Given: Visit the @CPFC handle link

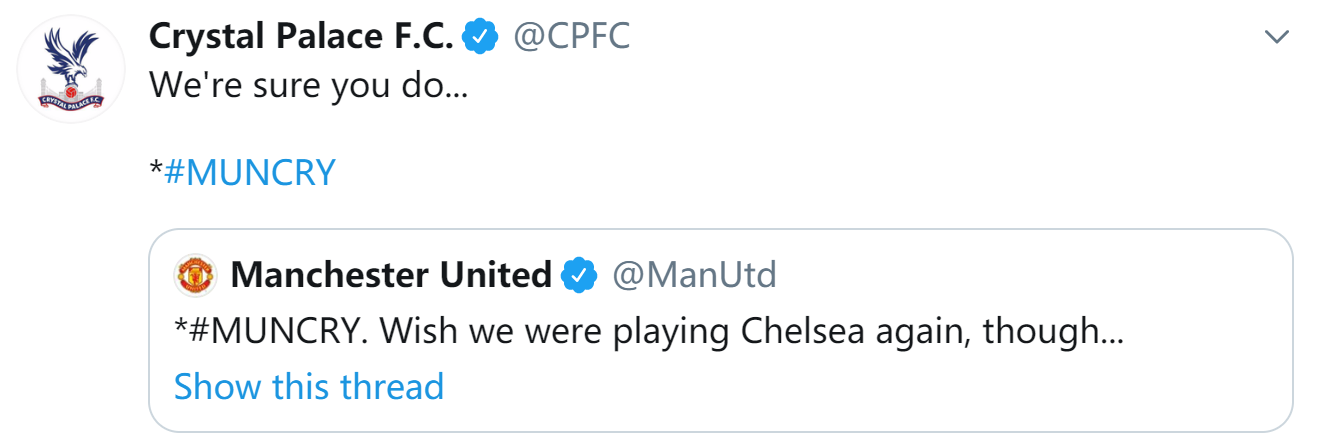Looking at the screenshot, I should coord(571,38).
